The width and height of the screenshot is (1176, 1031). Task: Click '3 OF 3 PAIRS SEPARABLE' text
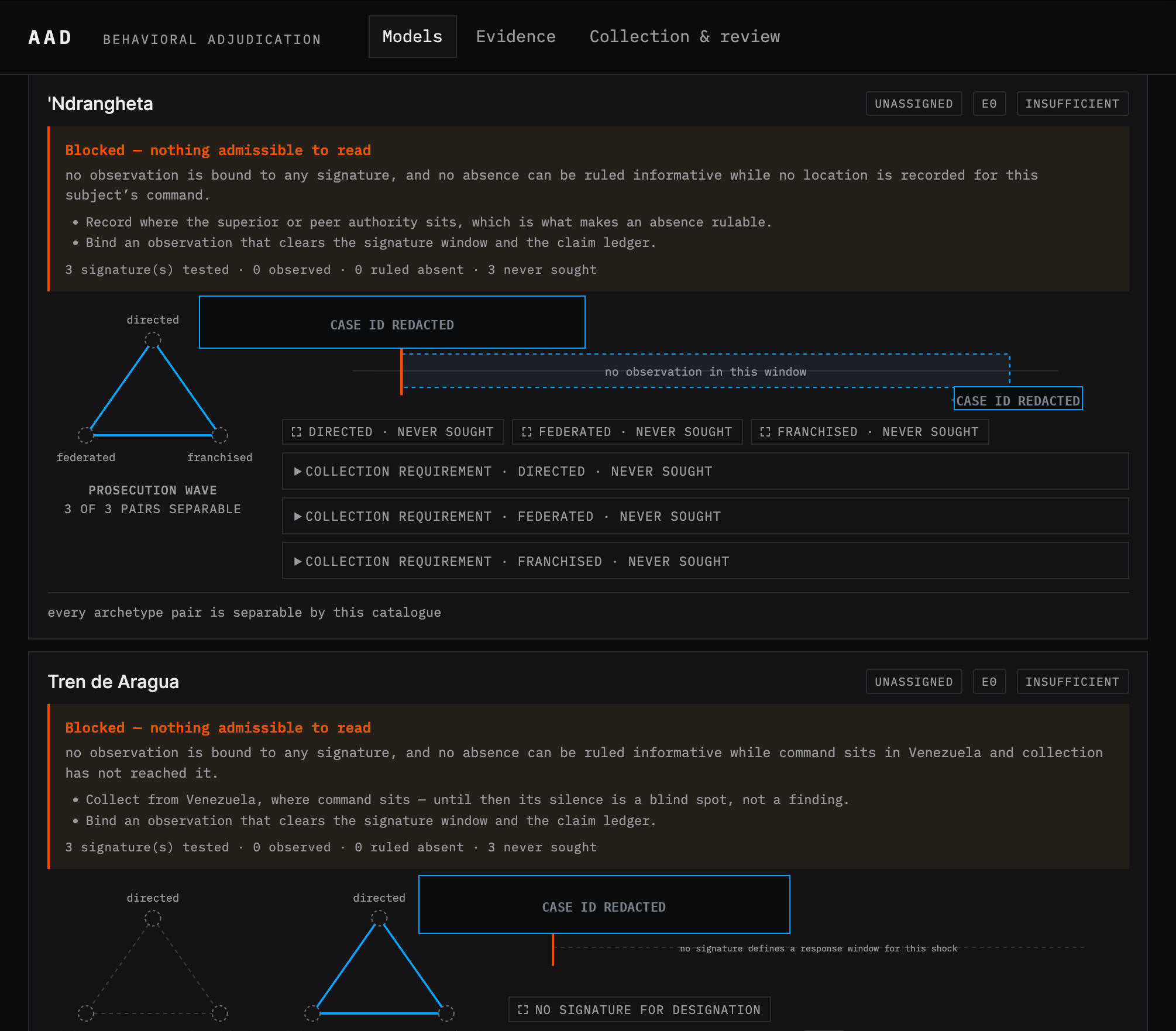click(153, 509)
